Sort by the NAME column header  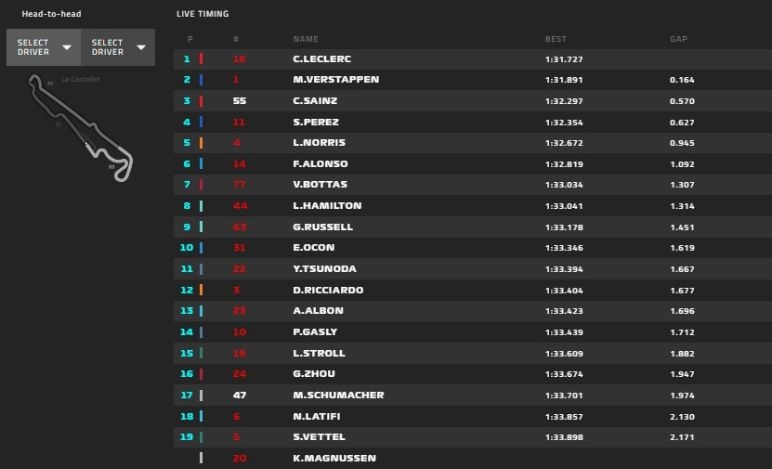pyautogui.click(x=305, y=39)
